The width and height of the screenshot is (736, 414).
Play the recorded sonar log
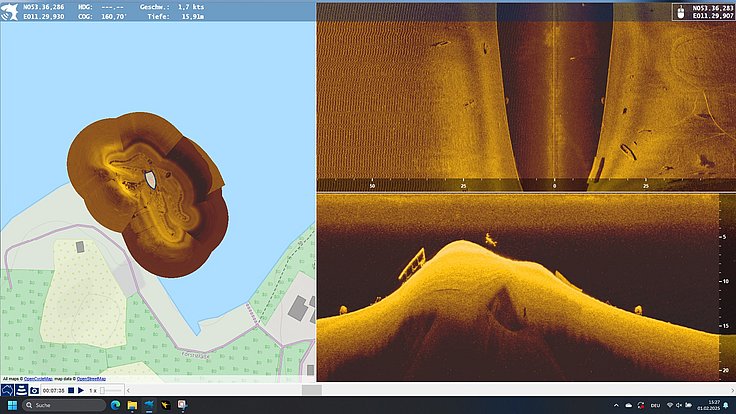81,390
